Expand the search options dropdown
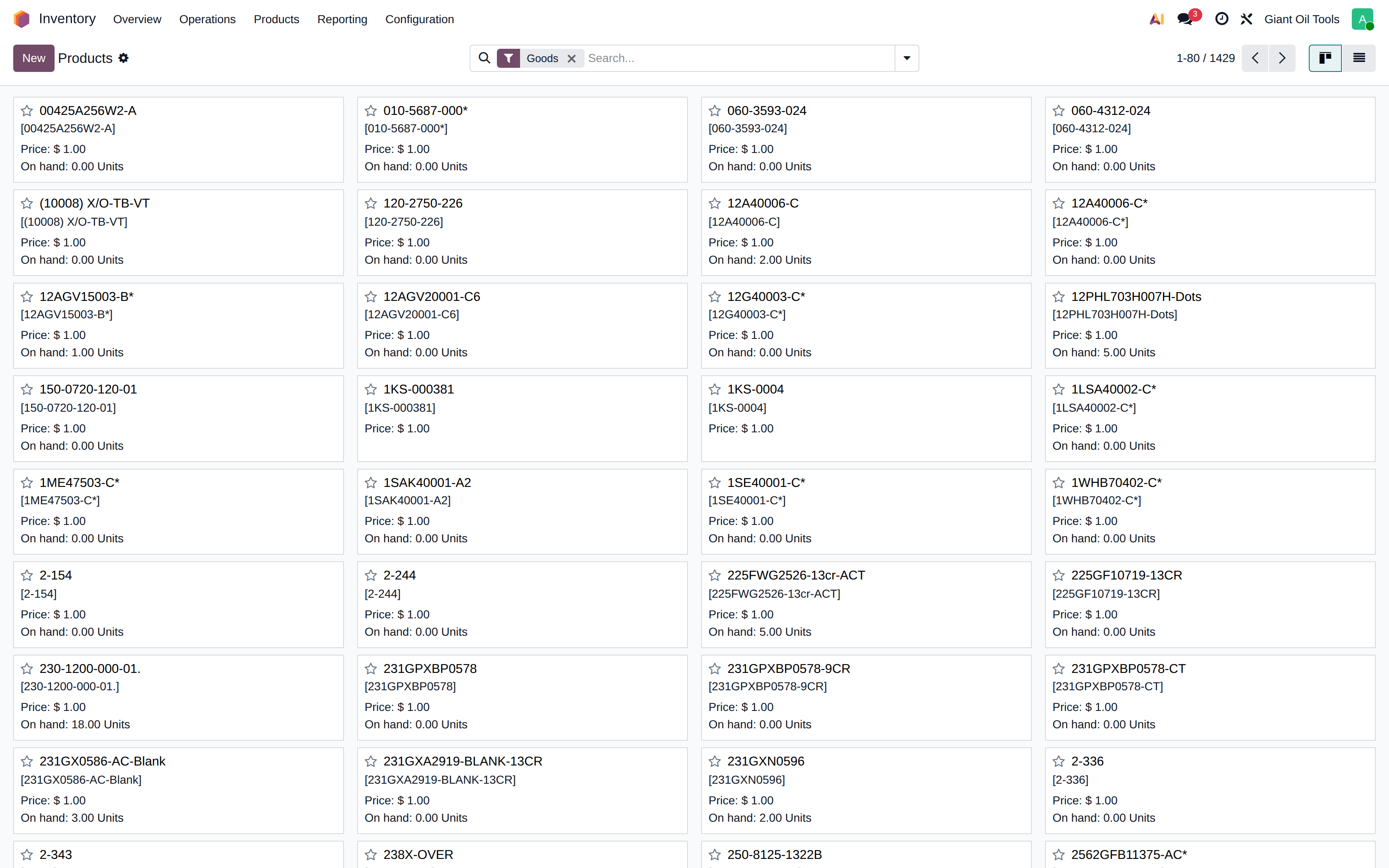 pyautogui.click(x=907, y=58)
